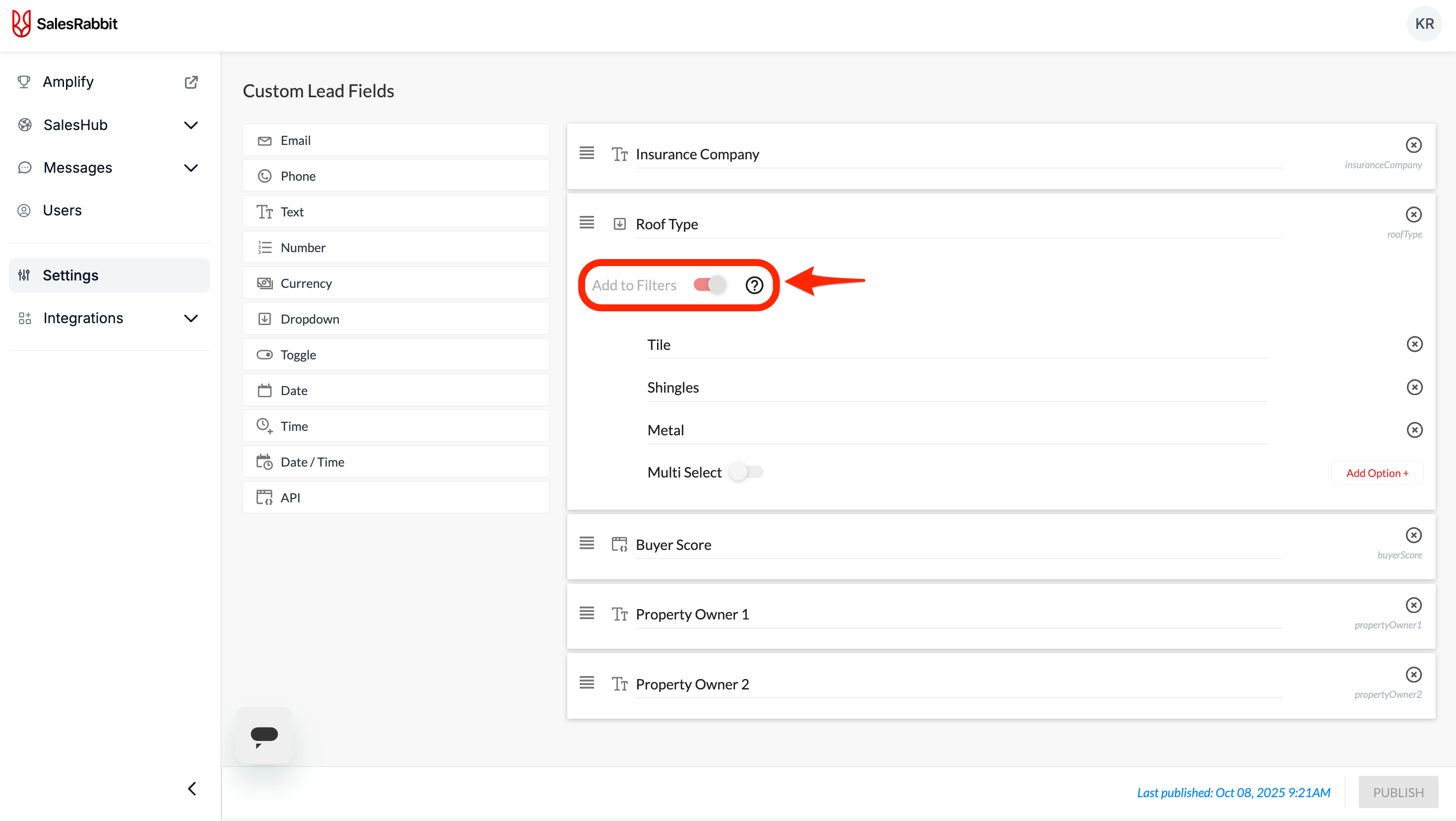Open the Users page
1456x821 pixels.
tap(62, 210)
